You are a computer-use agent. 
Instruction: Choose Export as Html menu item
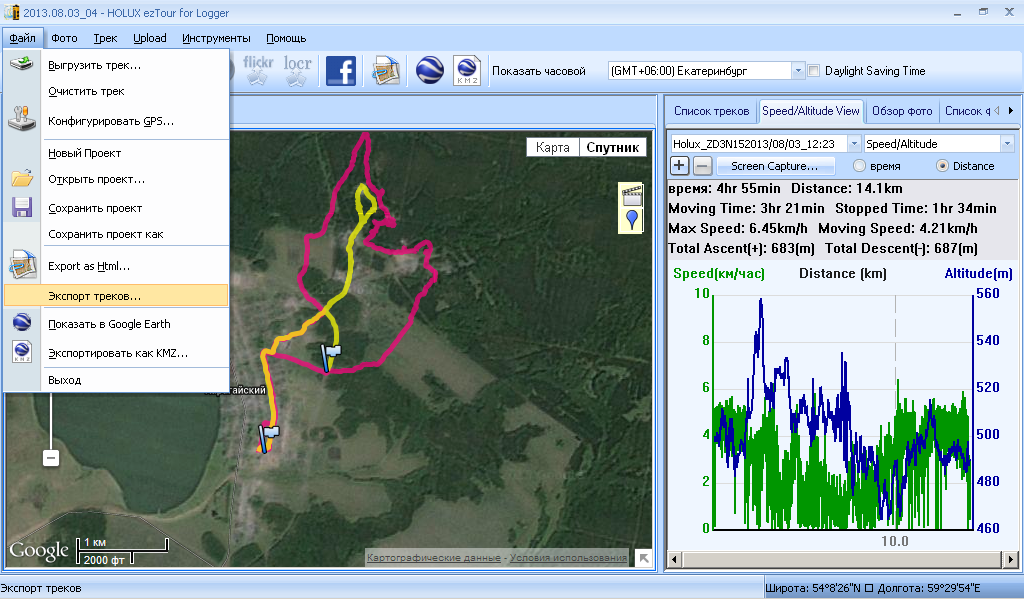[116, 266]
